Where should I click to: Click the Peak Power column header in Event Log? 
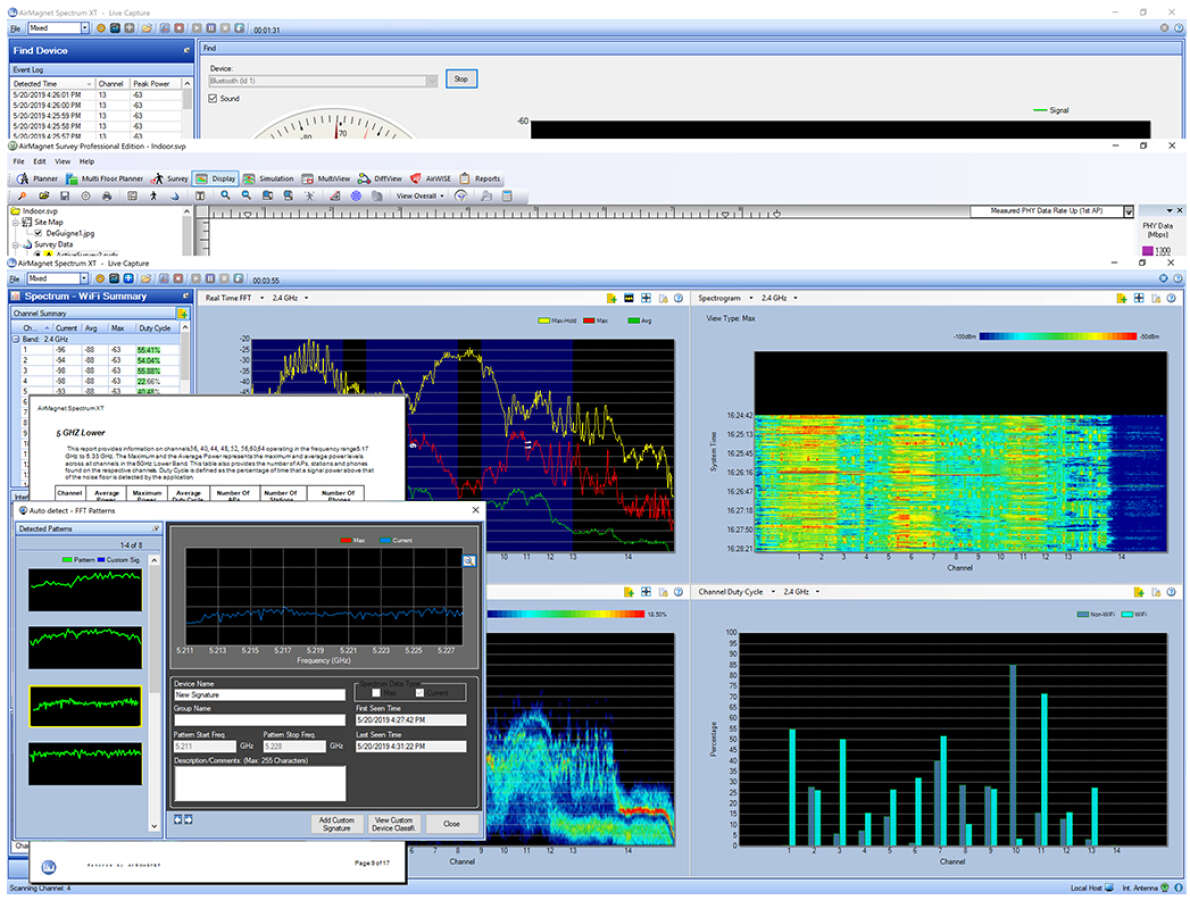[154, 84]
